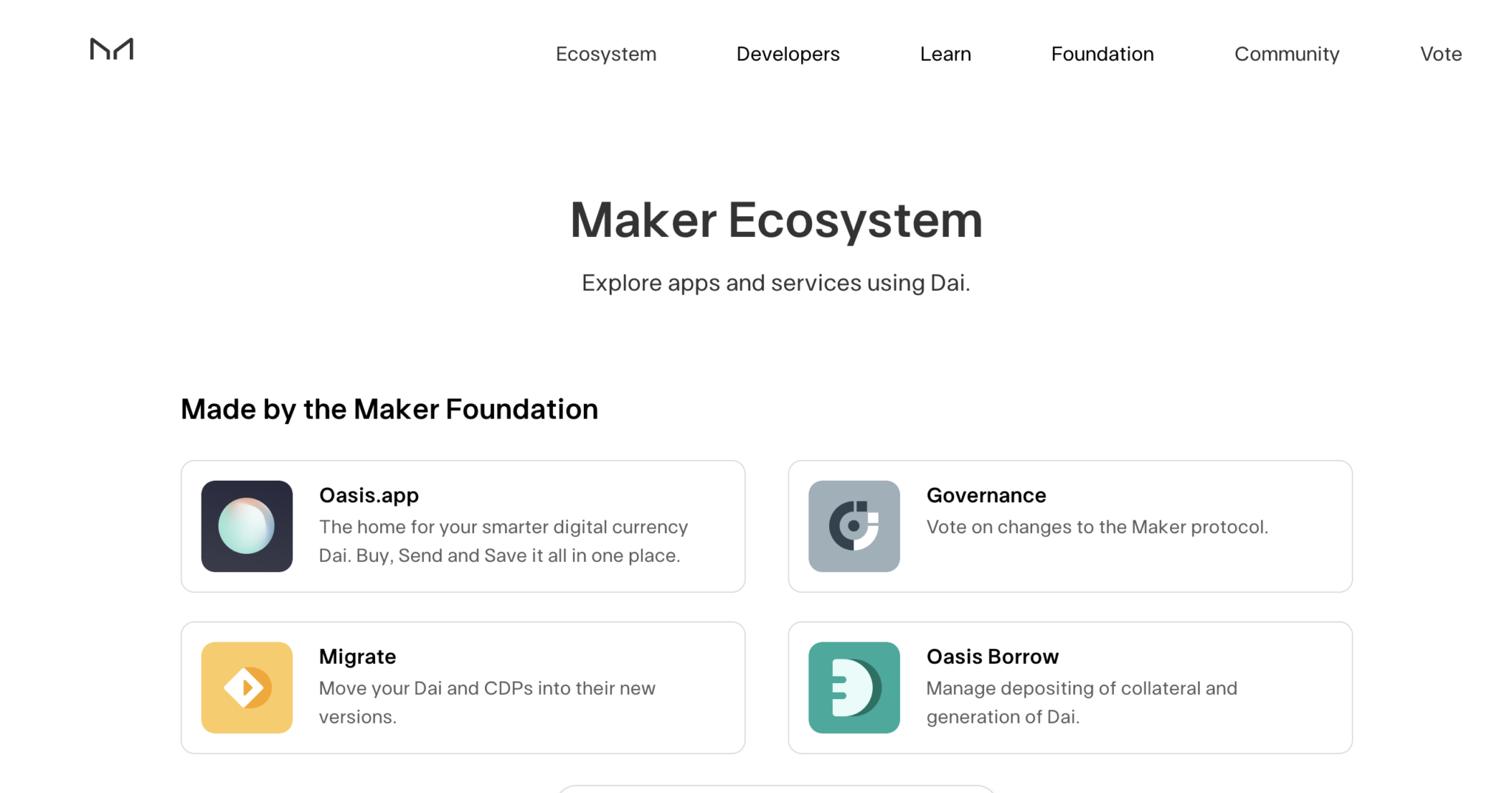Click the Migrate card description text

point(487,702)
